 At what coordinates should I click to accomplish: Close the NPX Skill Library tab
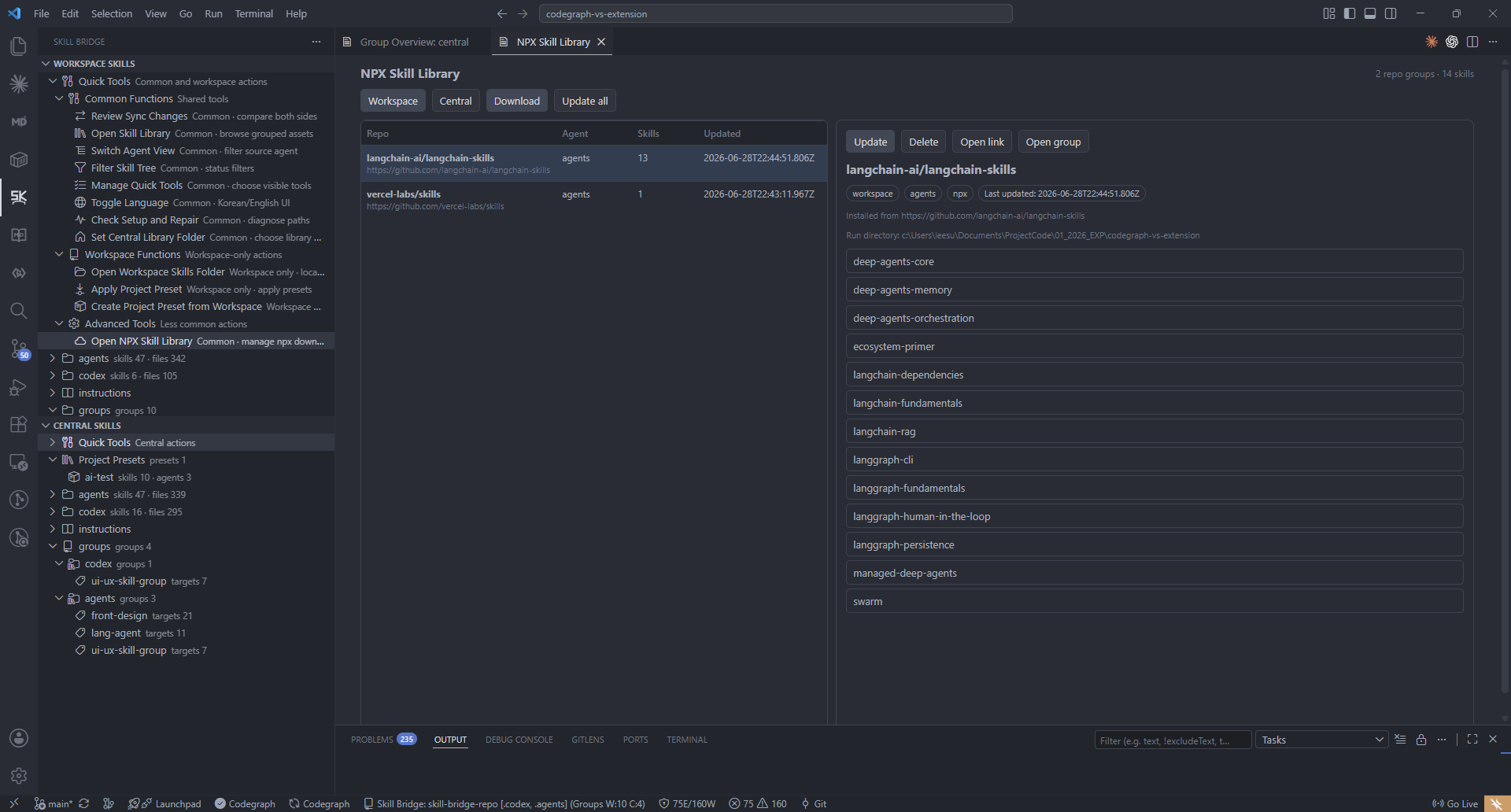(601, 42)
